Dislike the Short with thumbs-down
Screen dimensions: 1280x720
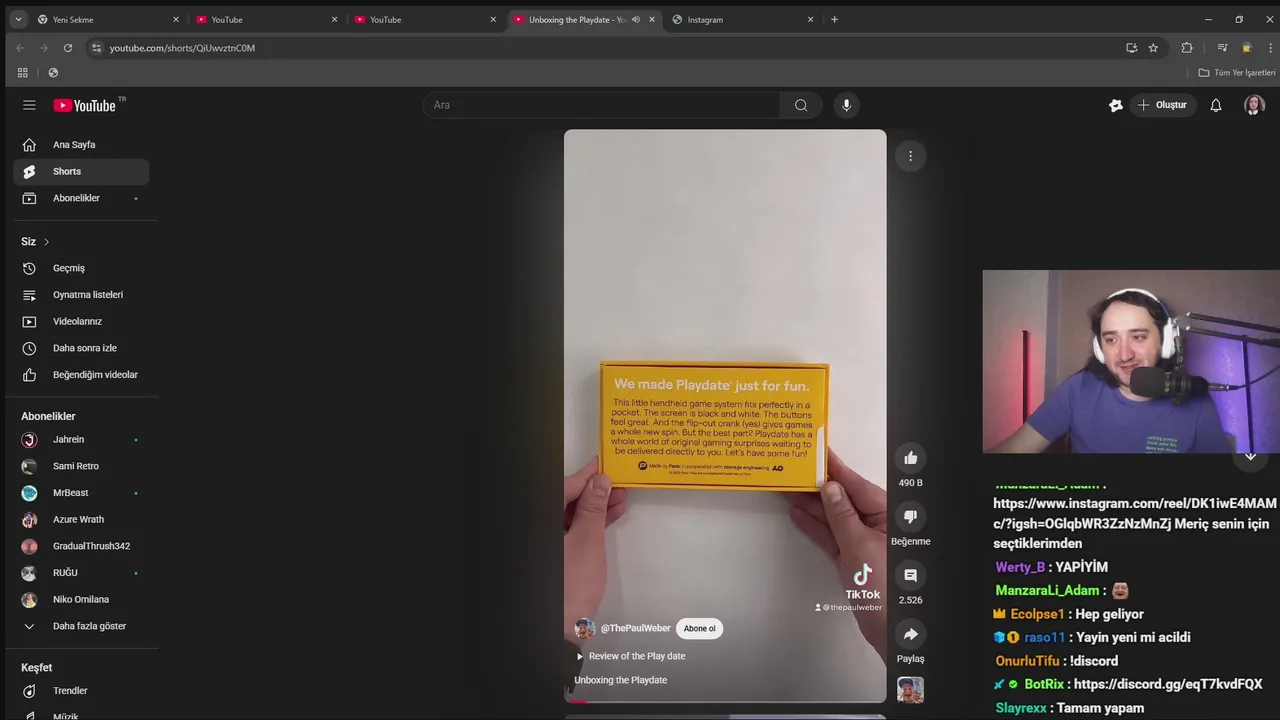click(x=910, y=516)
